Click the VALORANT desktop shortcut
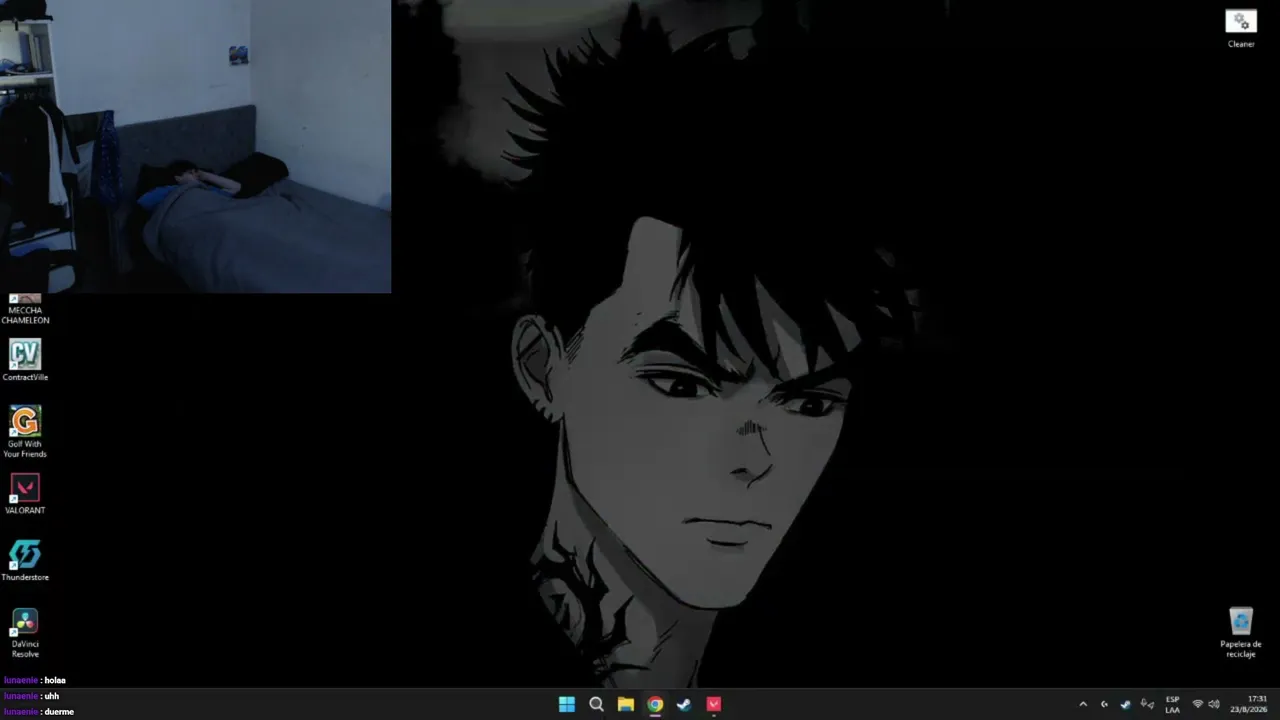 tap(25, 494)
